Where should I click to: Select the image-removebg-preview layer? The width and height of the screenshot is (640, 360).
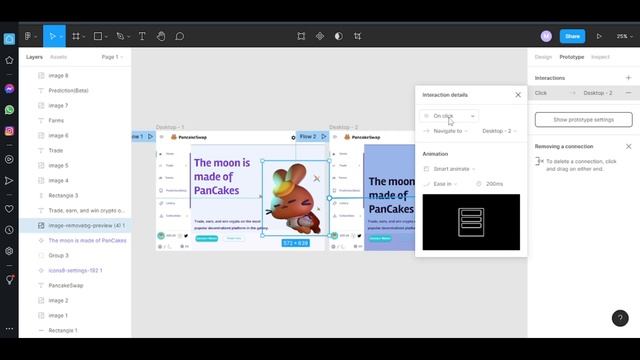click(x=75, y=225)
